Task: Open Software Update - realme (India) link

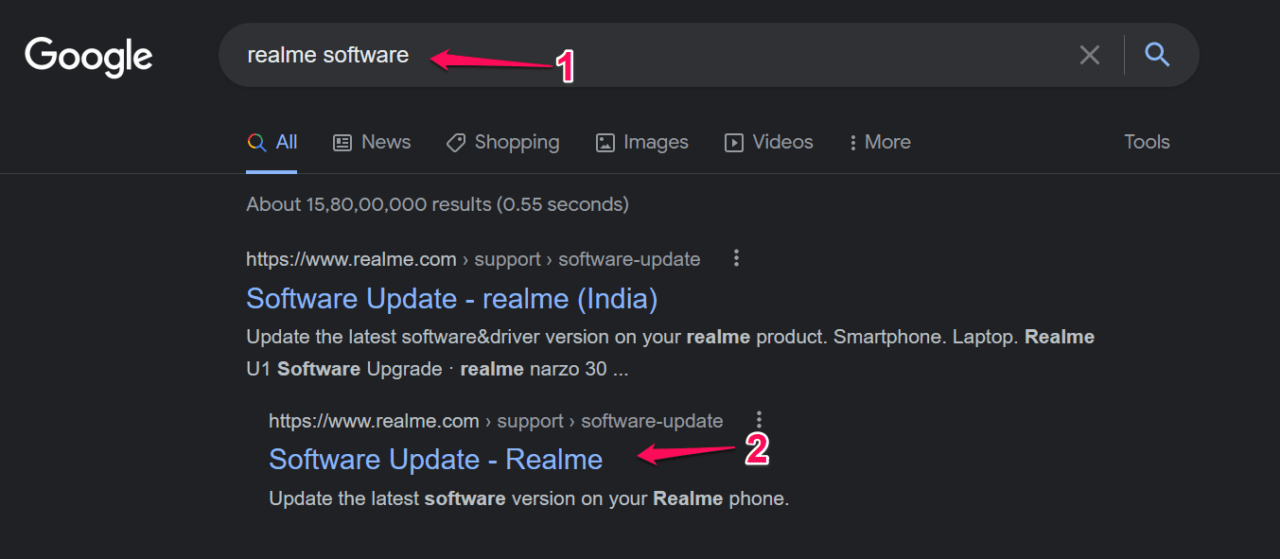Action: tap(451, 298)
